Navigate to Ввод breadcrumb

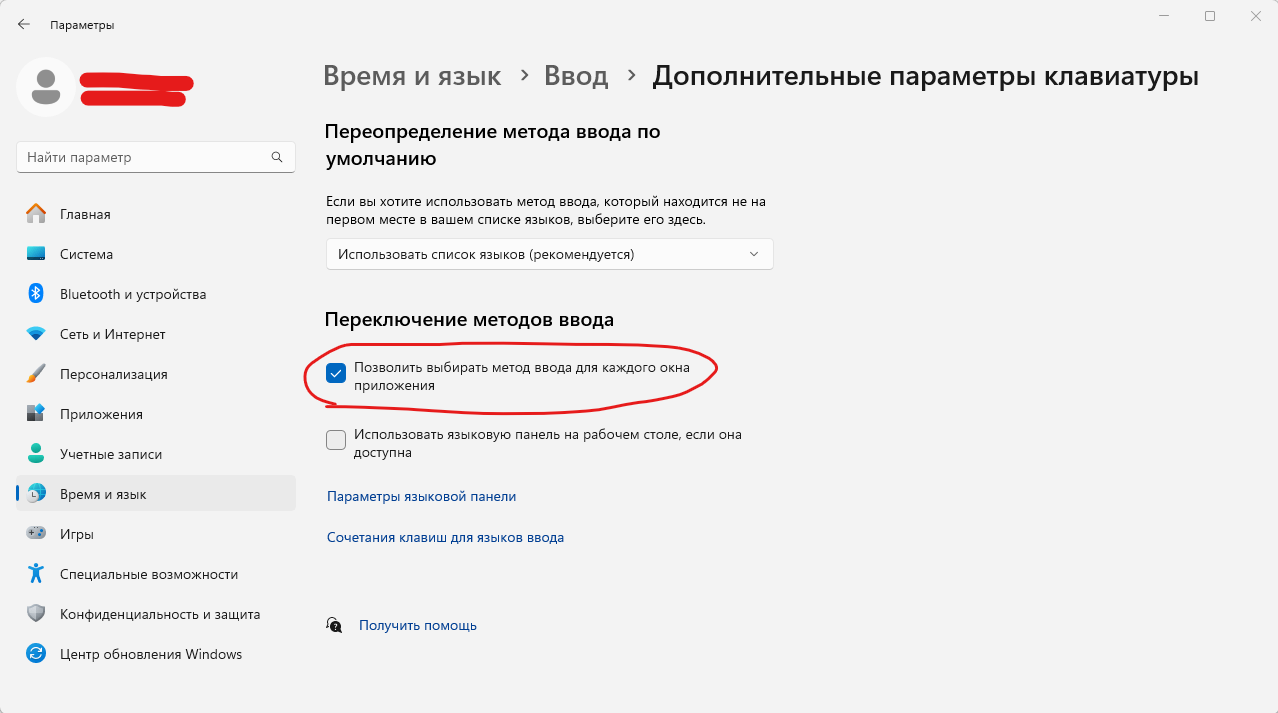coord(575,76)
